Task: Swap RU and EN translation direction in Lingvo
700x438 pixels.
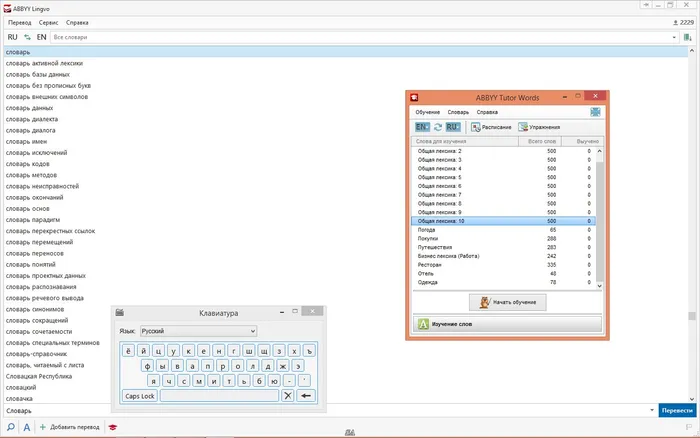Action: click(x=27, y=37)
